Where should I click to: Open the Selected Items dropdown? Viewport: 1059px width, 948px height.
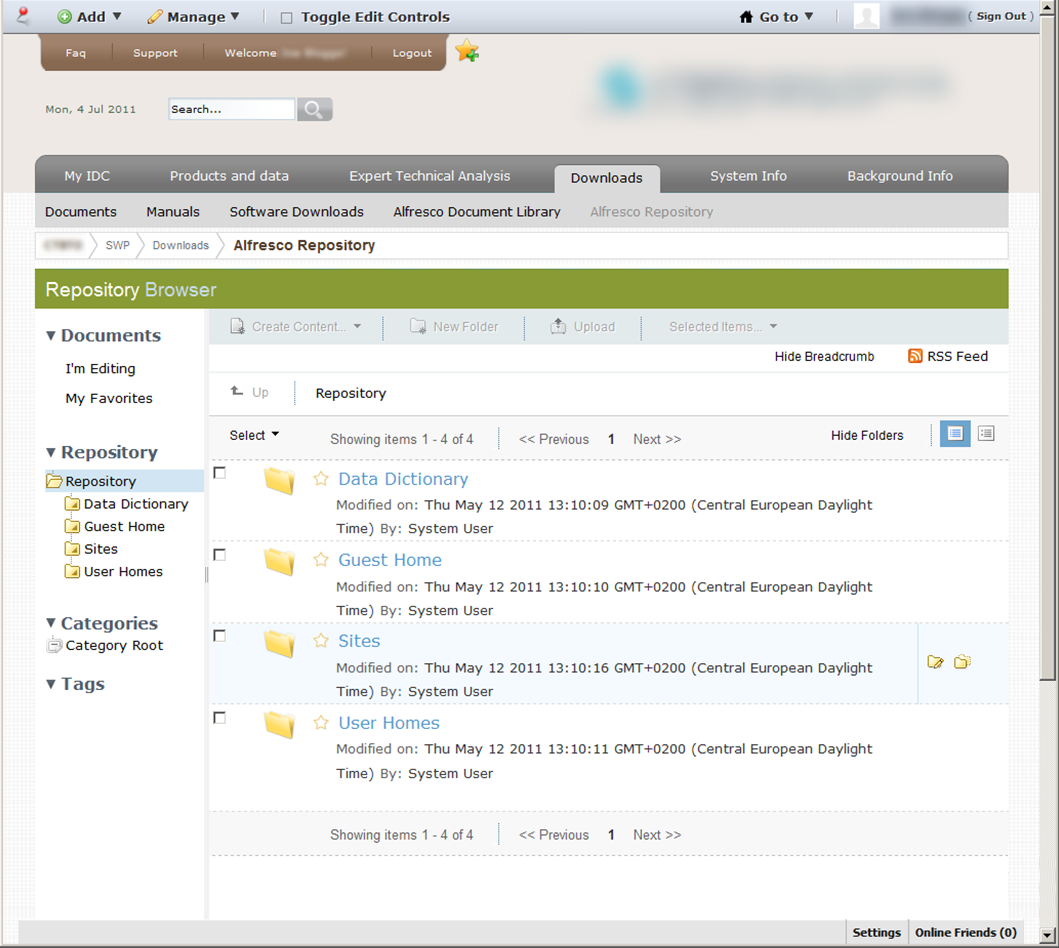[x=723, y=327]
